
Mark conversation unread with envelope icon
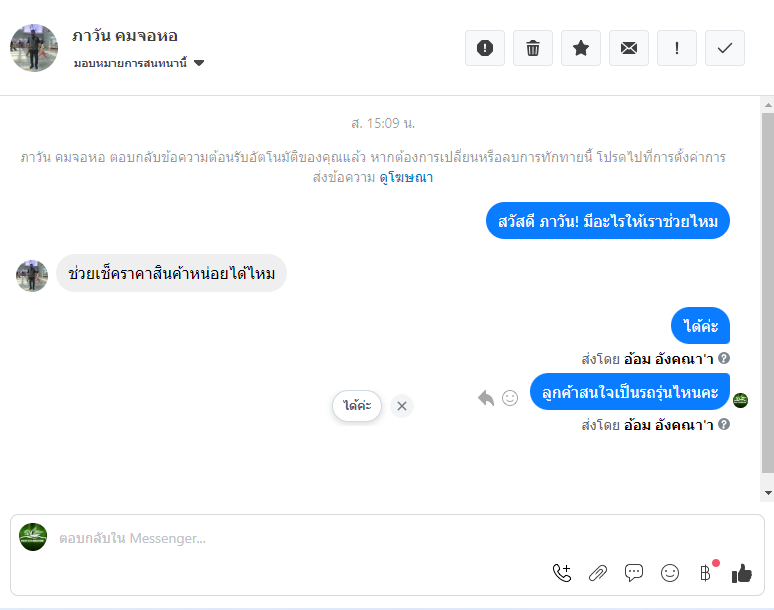coord(629,48)
